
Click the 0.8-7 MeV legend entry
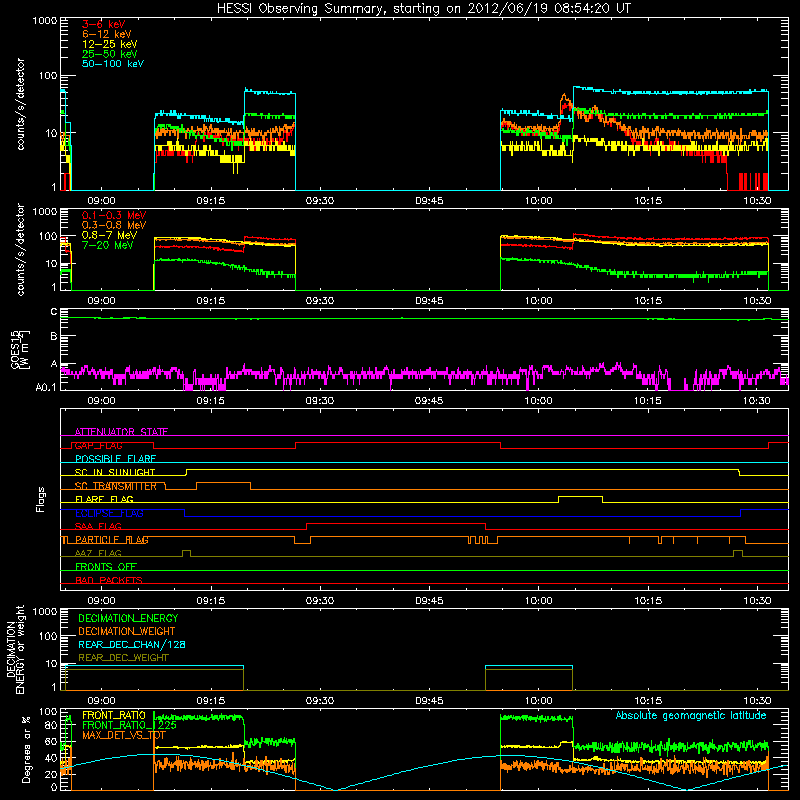coord(109,235)
